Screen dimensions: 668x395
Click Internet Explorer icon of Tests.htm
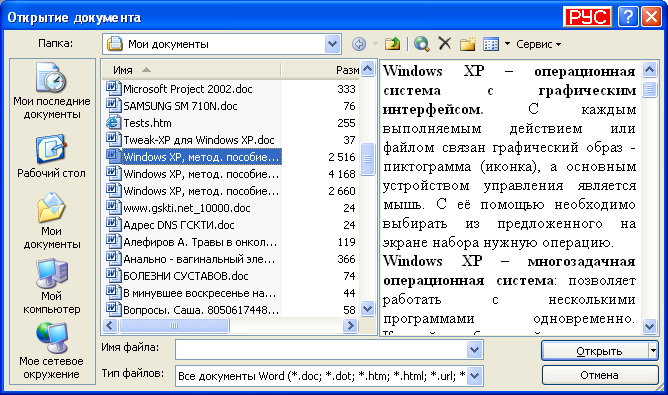[x=113, y=122]
